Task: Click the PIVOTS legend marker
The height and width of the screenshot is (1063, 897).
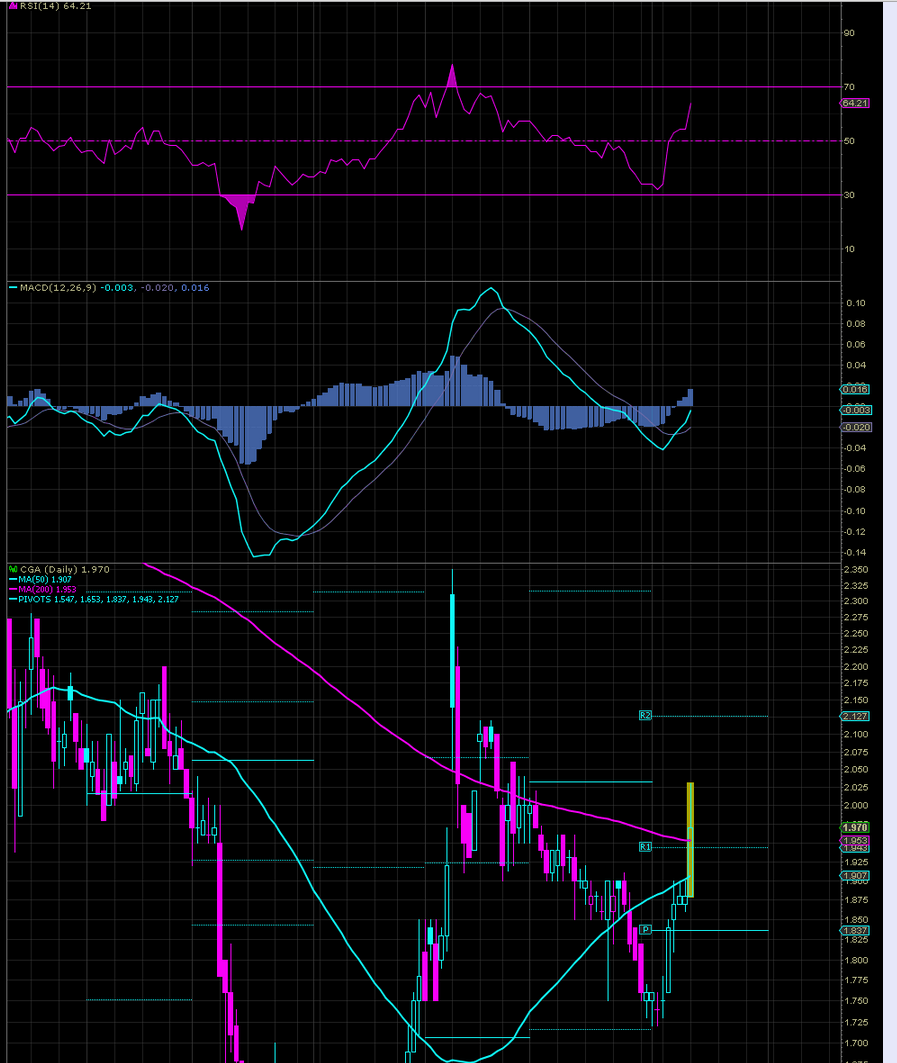Action: coord(12,599)
